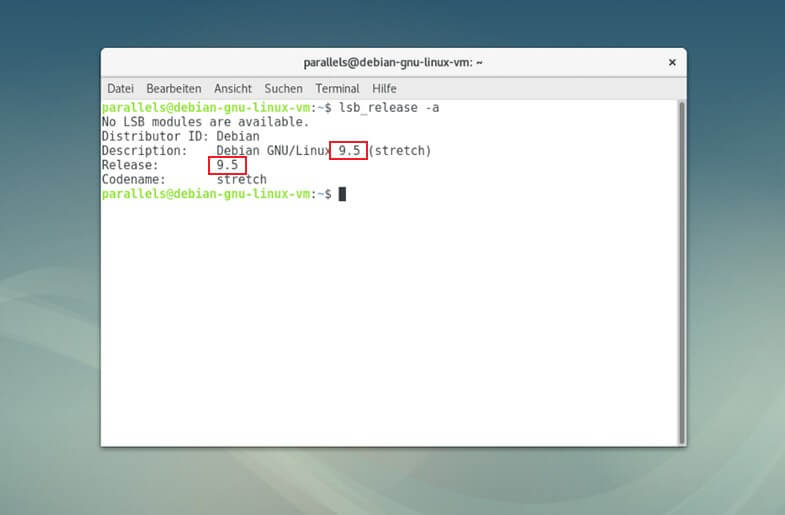The width and height of the screenshot is (785, 515).
Task: Click the typed command lsb_release -a
Action: [389, 108]
